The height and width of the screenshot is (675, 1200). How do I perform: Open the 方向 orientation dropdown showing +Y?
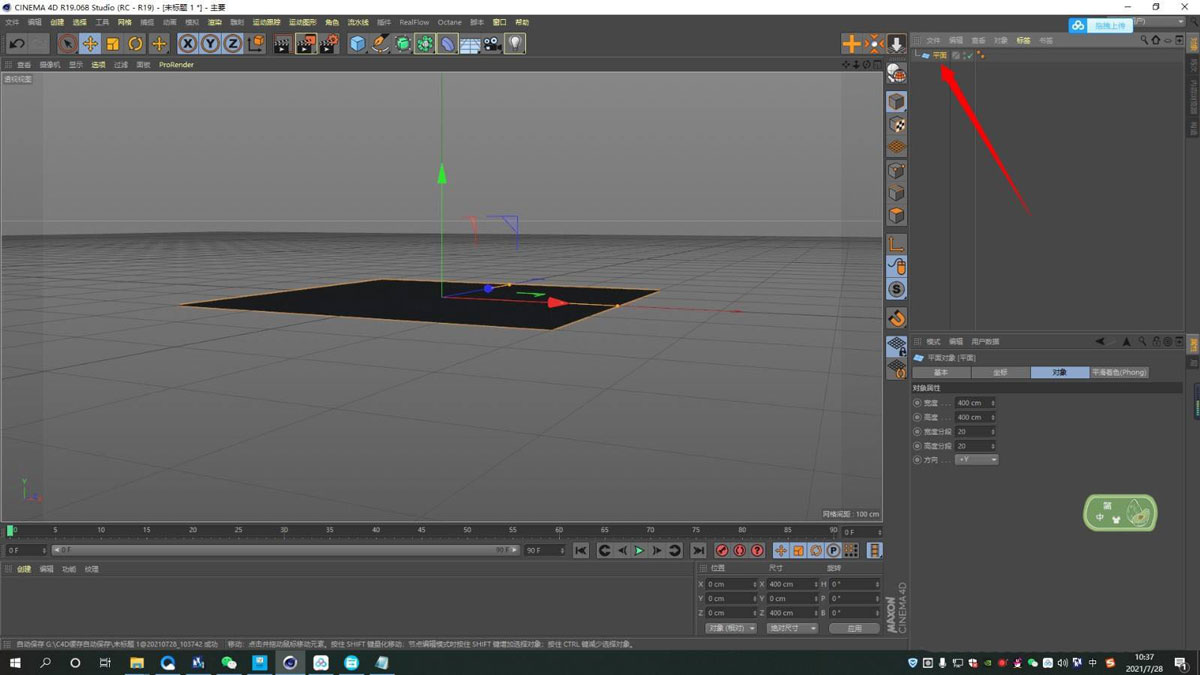tap(975, 459)
